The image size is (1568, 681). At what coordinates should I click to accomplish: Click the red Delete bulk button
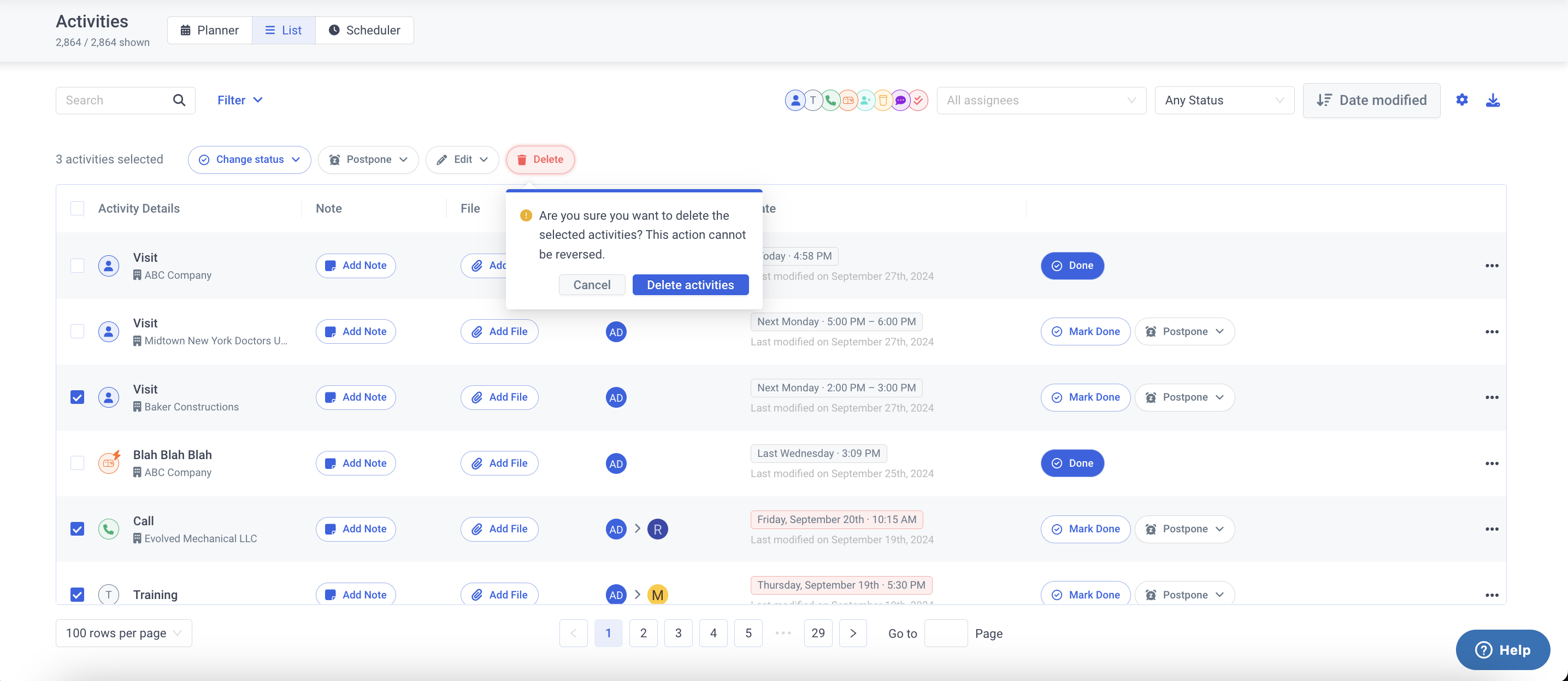(540, 160)
